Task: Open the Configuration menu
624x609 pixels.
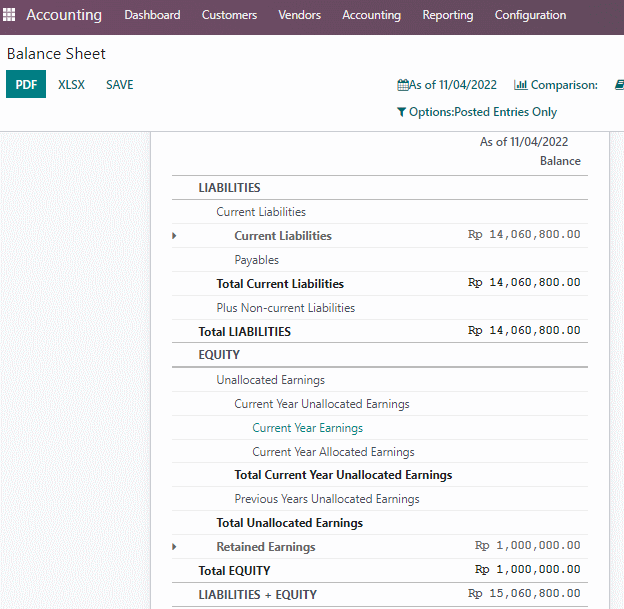Action: tap(530, 15)
